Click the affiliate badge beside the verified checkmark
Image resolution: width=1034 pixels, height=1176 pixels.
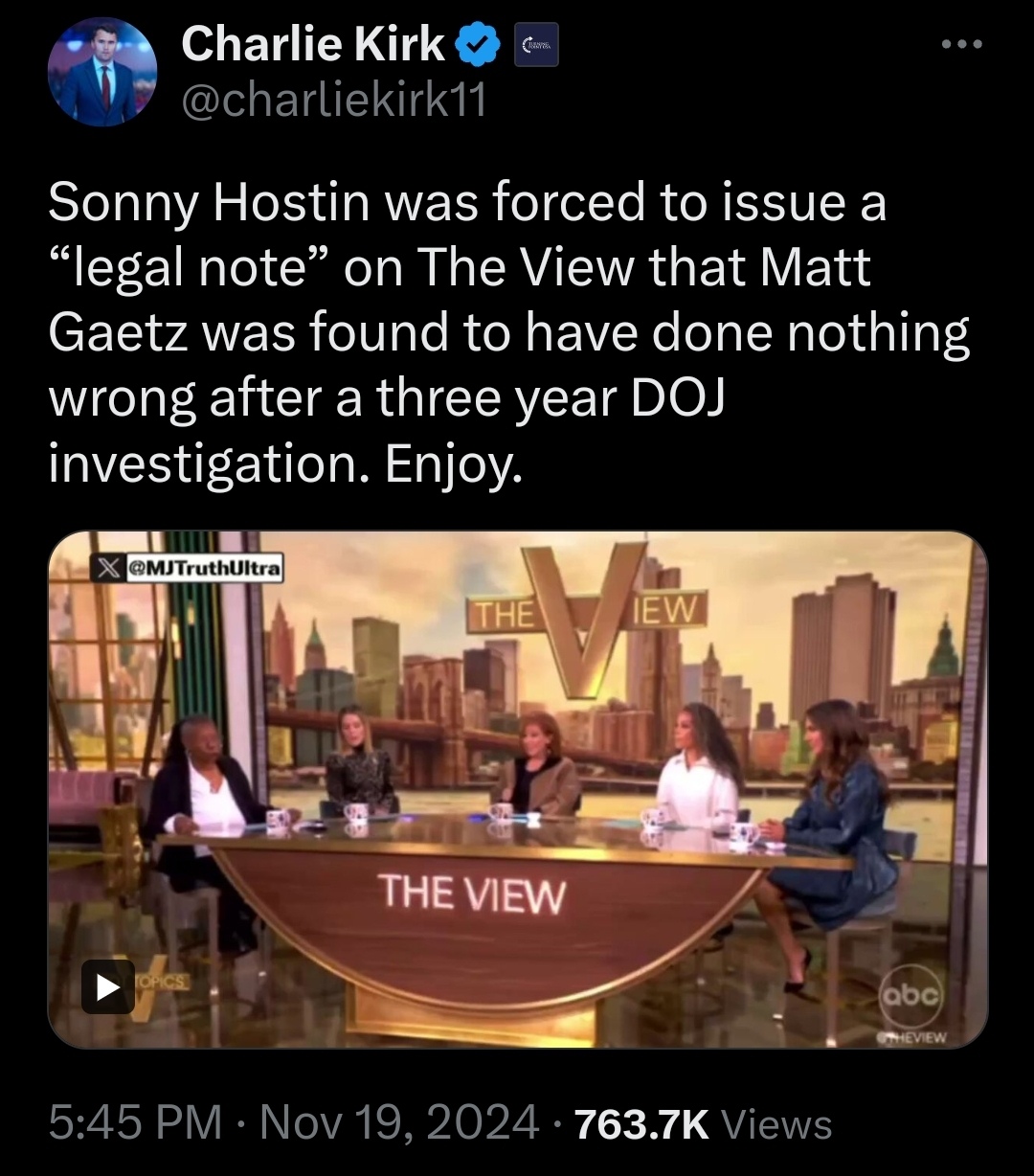click(x=535, y=46)
